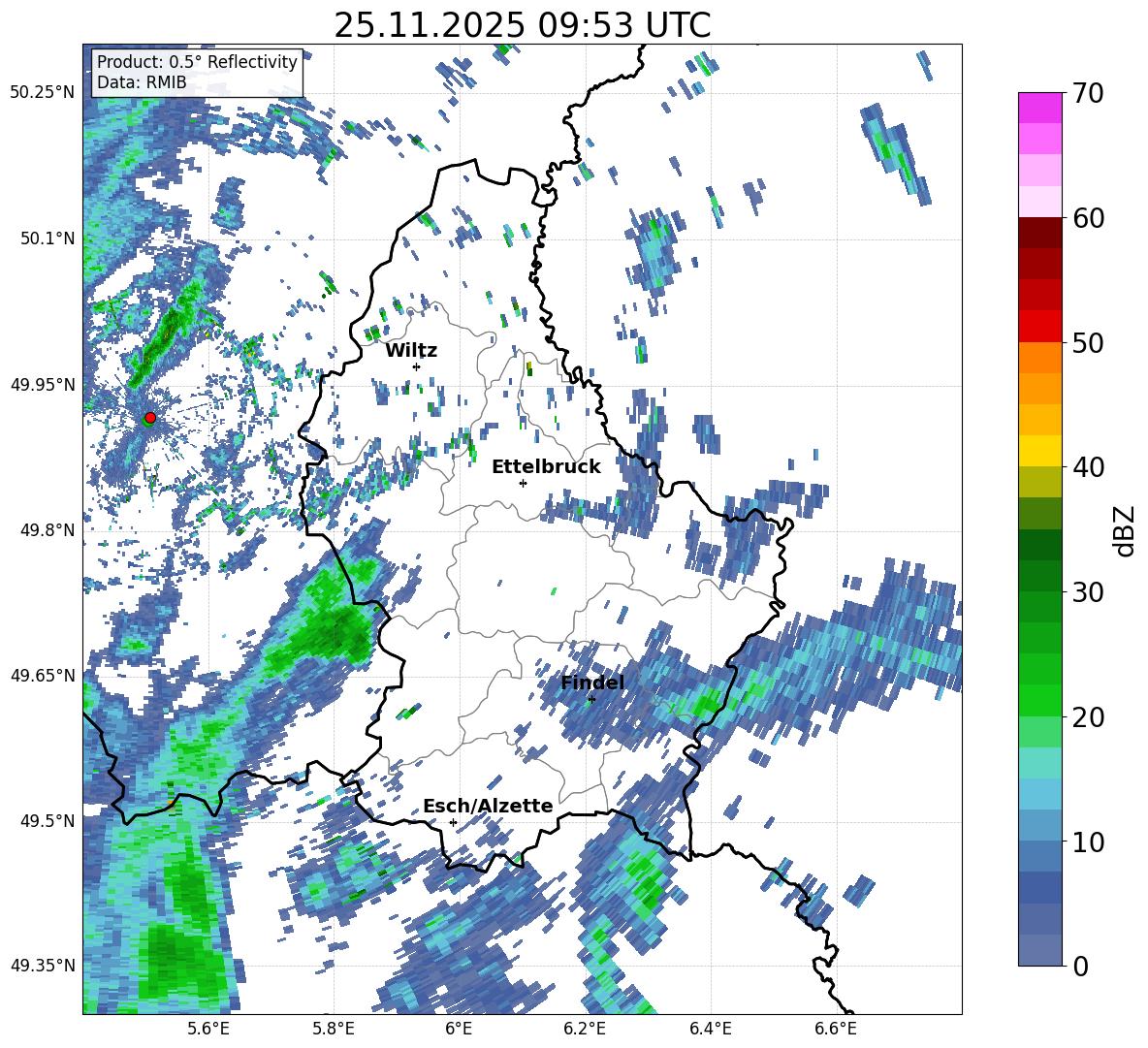This screenshot has height=1048, width=1148.
Task: Click the Ettelbruck city label
Action: pyautogui.click(x=546, y=467)
